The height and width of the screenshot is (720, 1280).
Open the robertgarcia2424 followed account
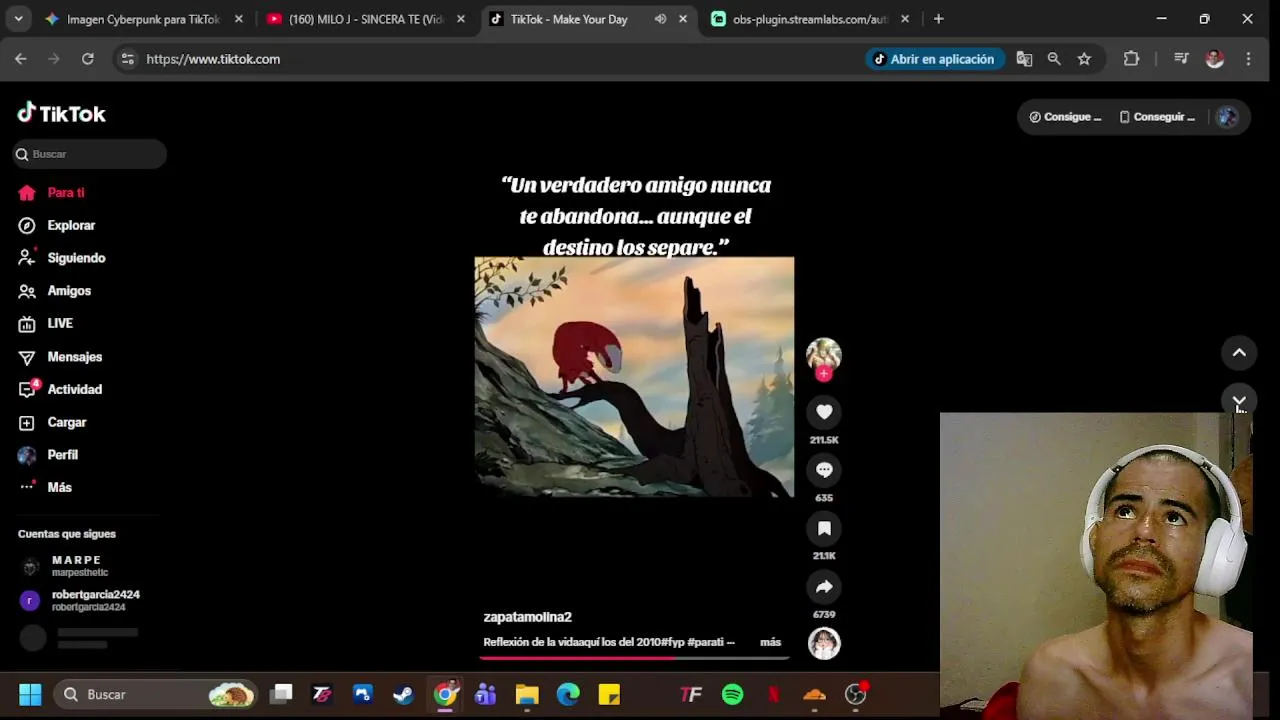click(95, 600)
